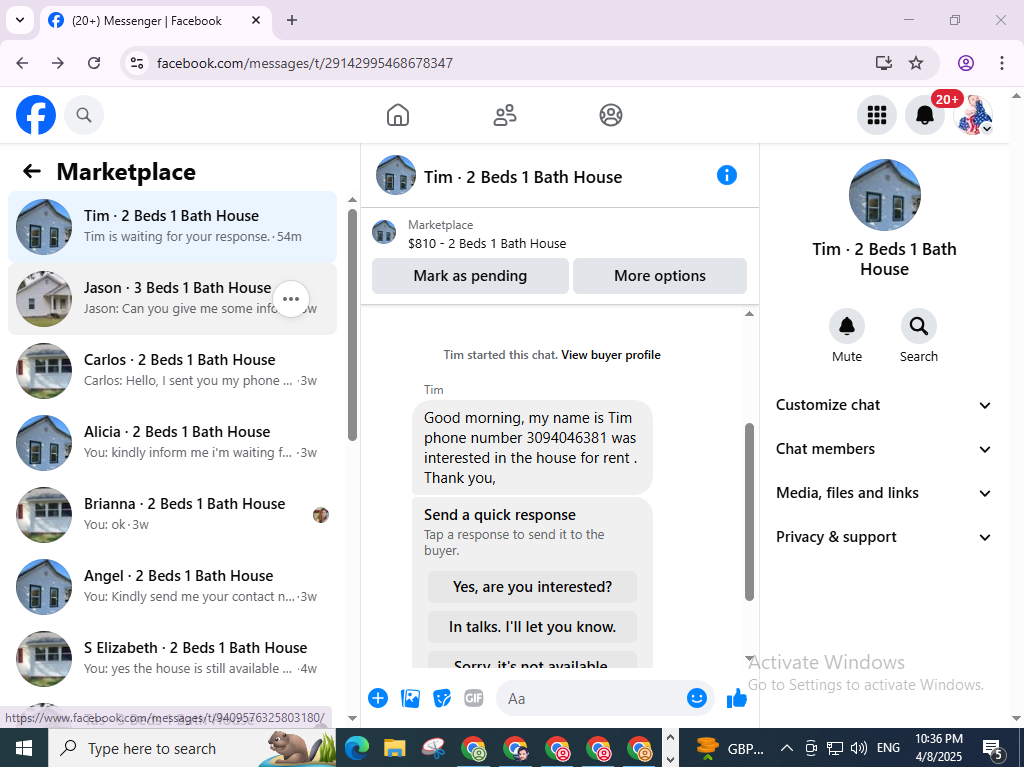
Task: Click the ENG language indicator
Action: tap(888, 748)
